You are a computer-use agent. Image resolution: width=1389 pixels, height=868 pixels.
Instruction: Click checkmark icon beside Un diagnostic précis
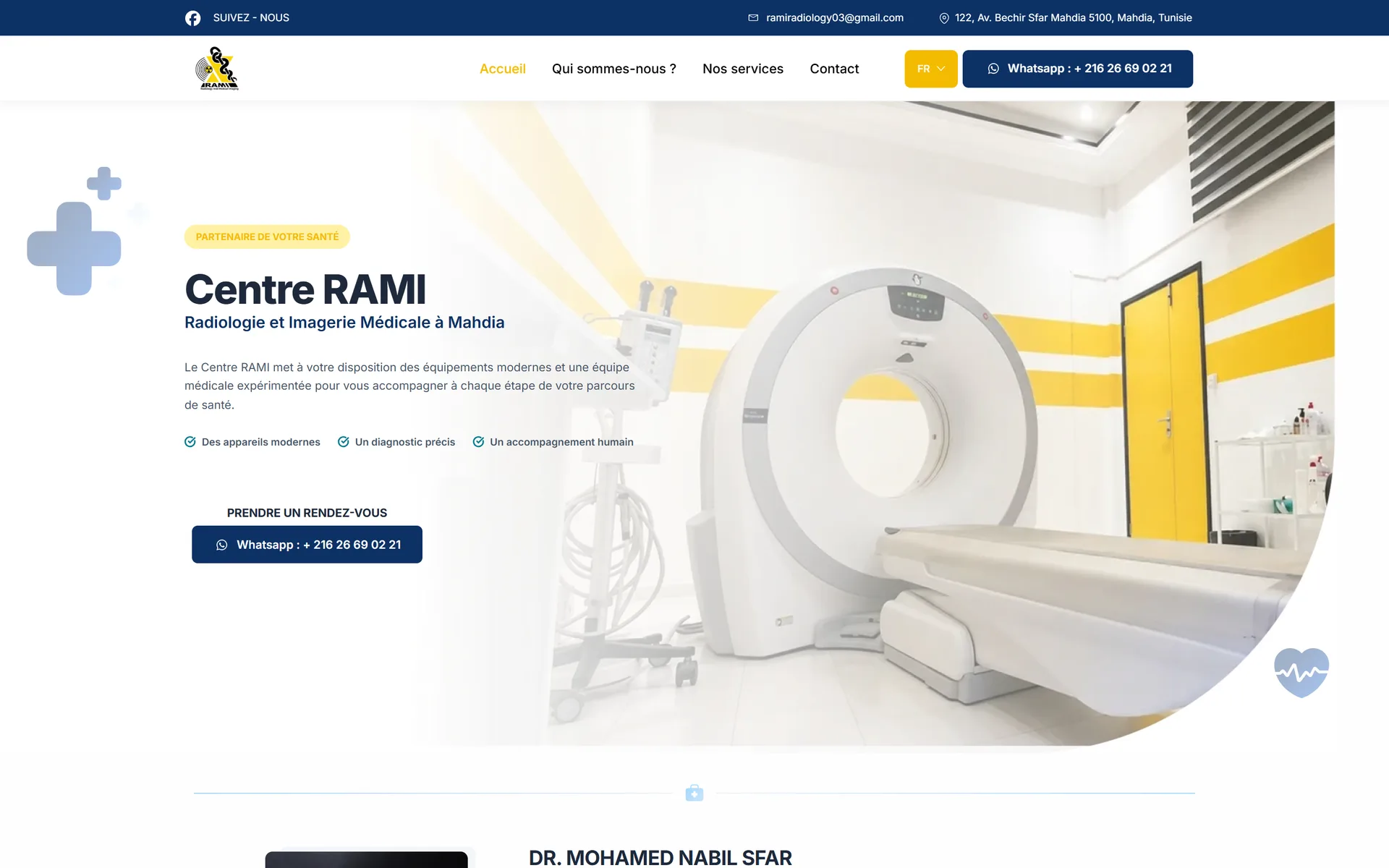pyautogui.click(x=344, y=442)
